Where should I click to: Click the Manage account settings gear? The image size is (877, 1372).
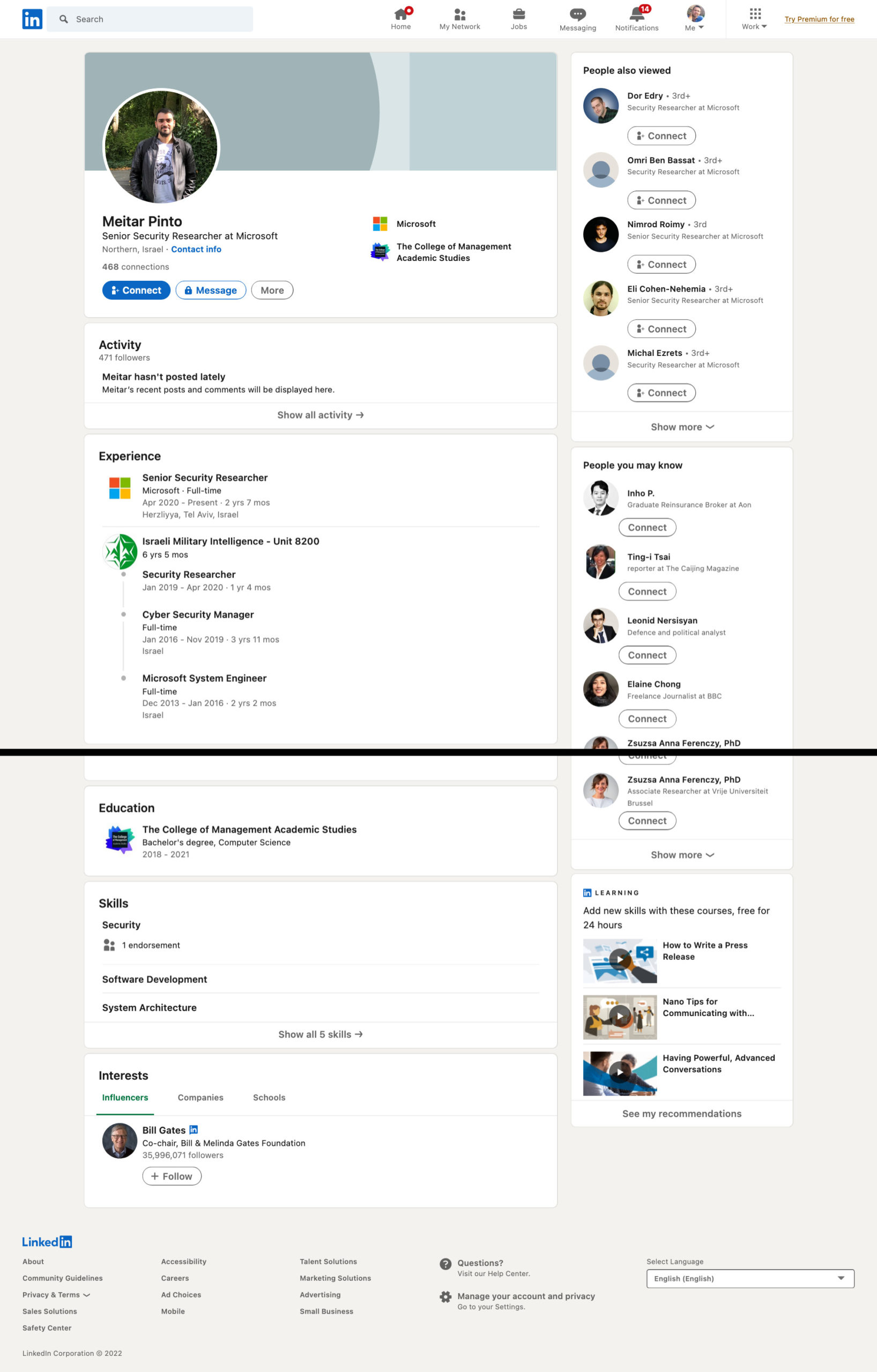pyautogui.click(x=445, y=1298)
